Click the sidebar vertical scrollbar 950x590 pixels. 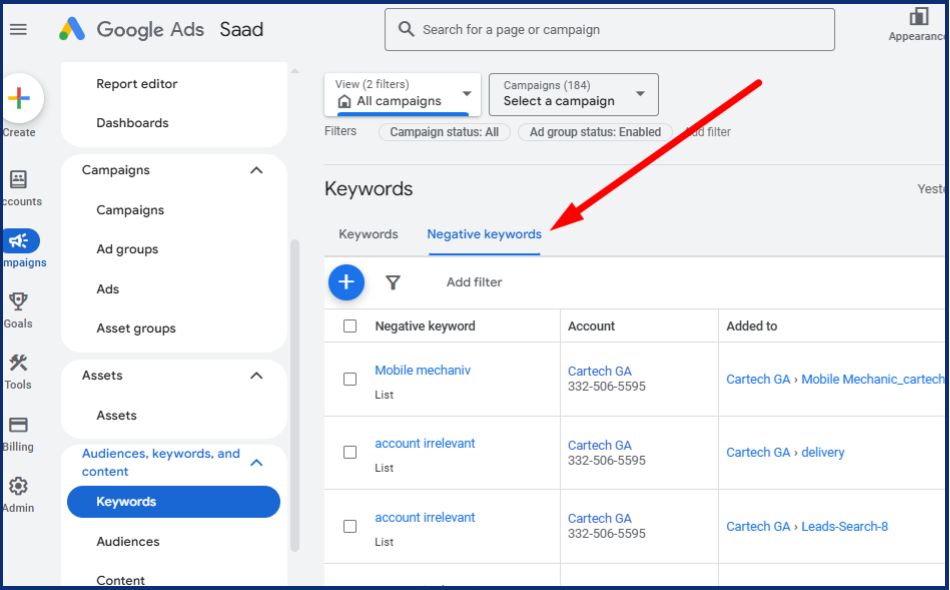[x=295, y=395]
